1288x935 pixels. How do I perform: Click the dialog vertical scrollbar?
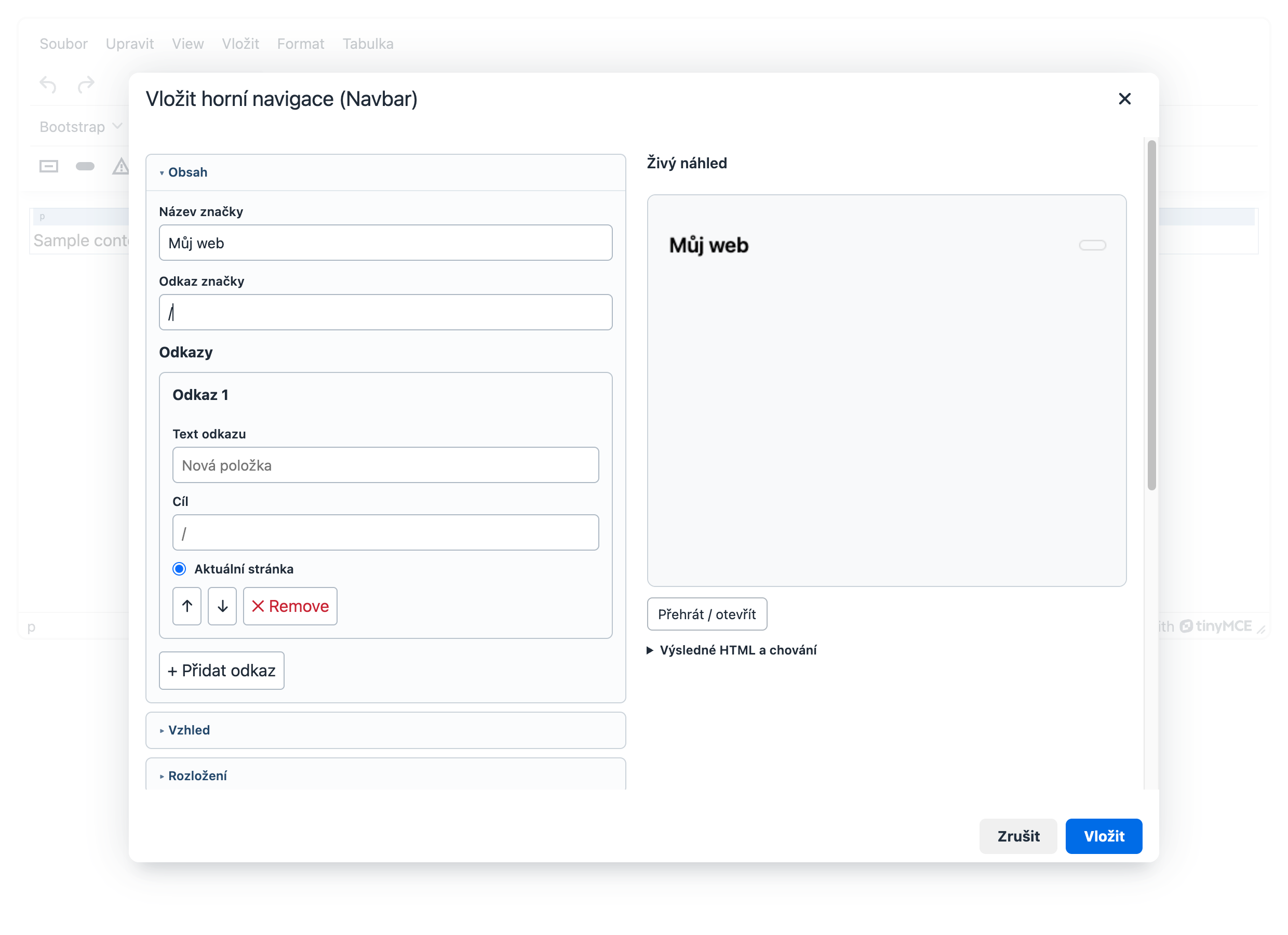tap(1151, 315)
